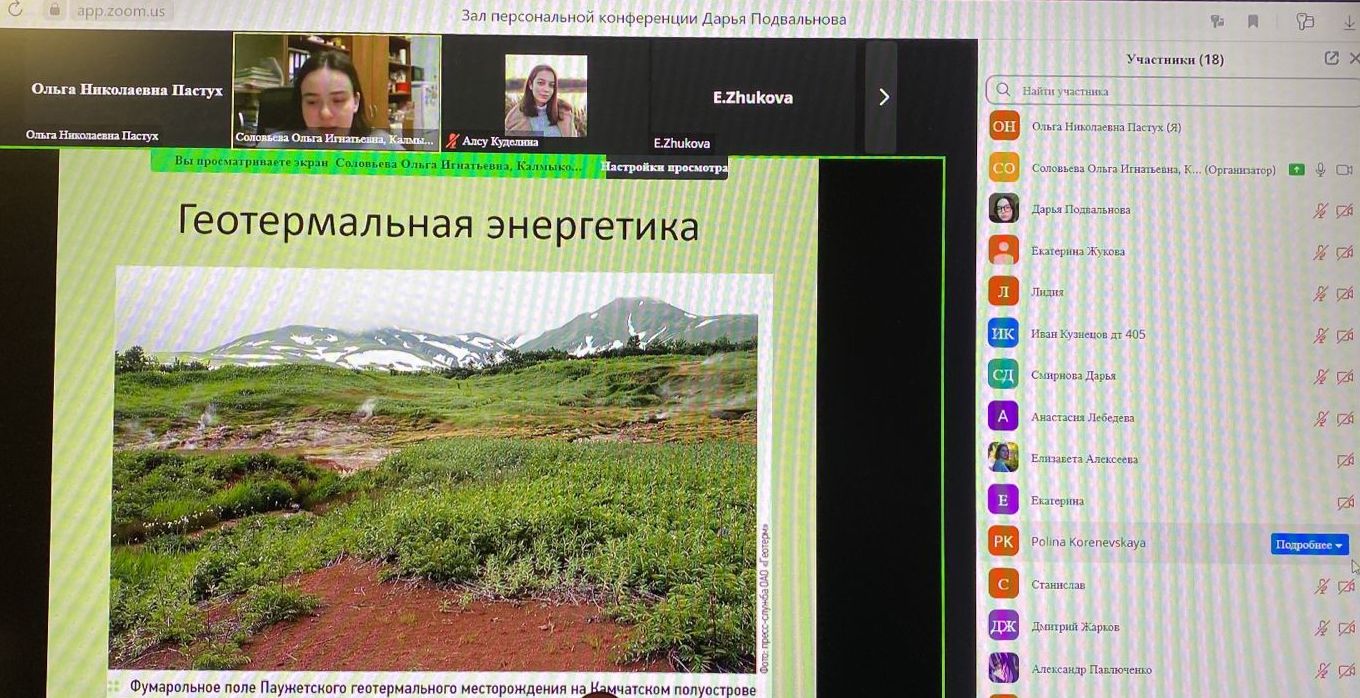
Task: Open browser downloads arrow icon
Action: (1350, 22)
